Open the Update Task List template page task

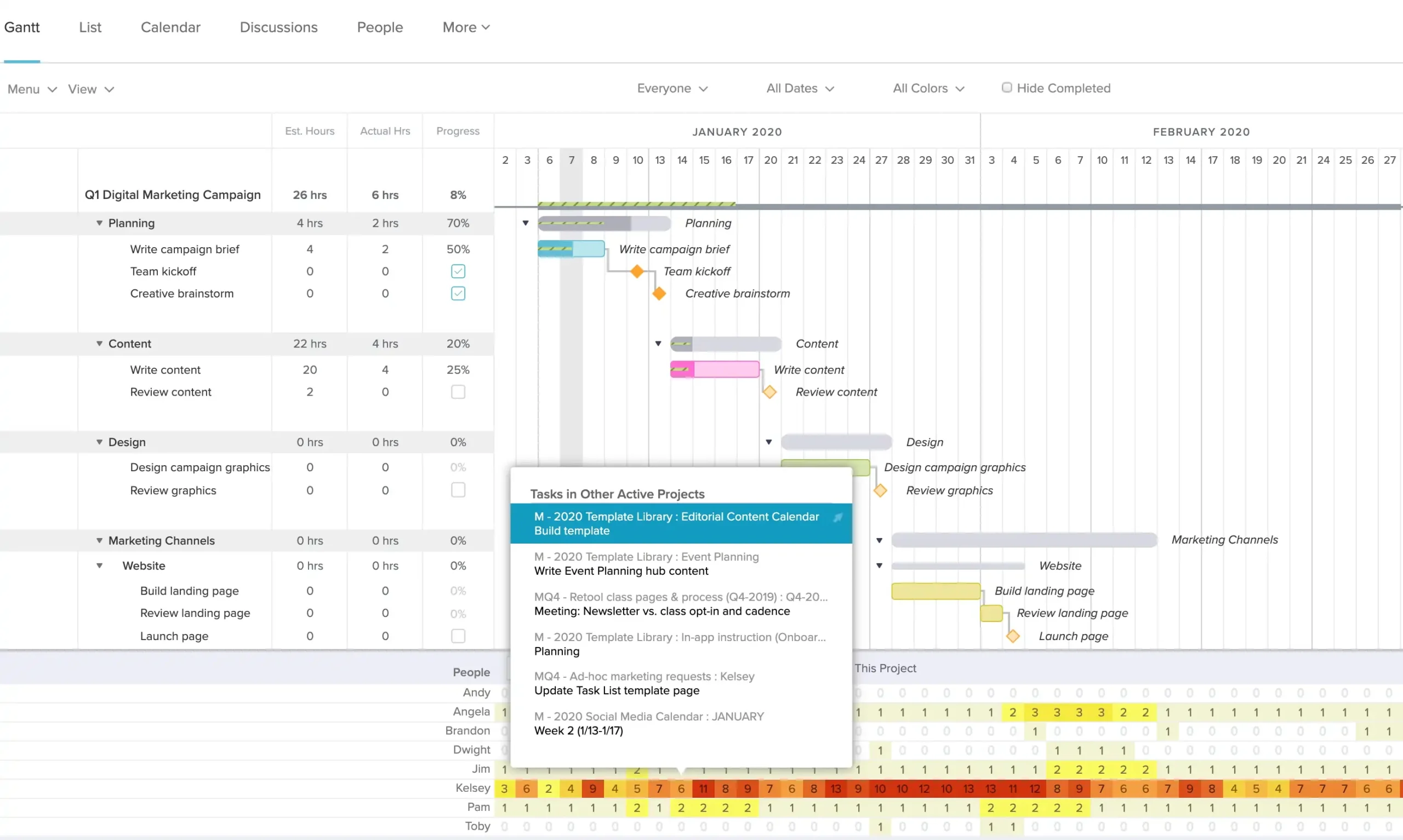tap(617, 690)
